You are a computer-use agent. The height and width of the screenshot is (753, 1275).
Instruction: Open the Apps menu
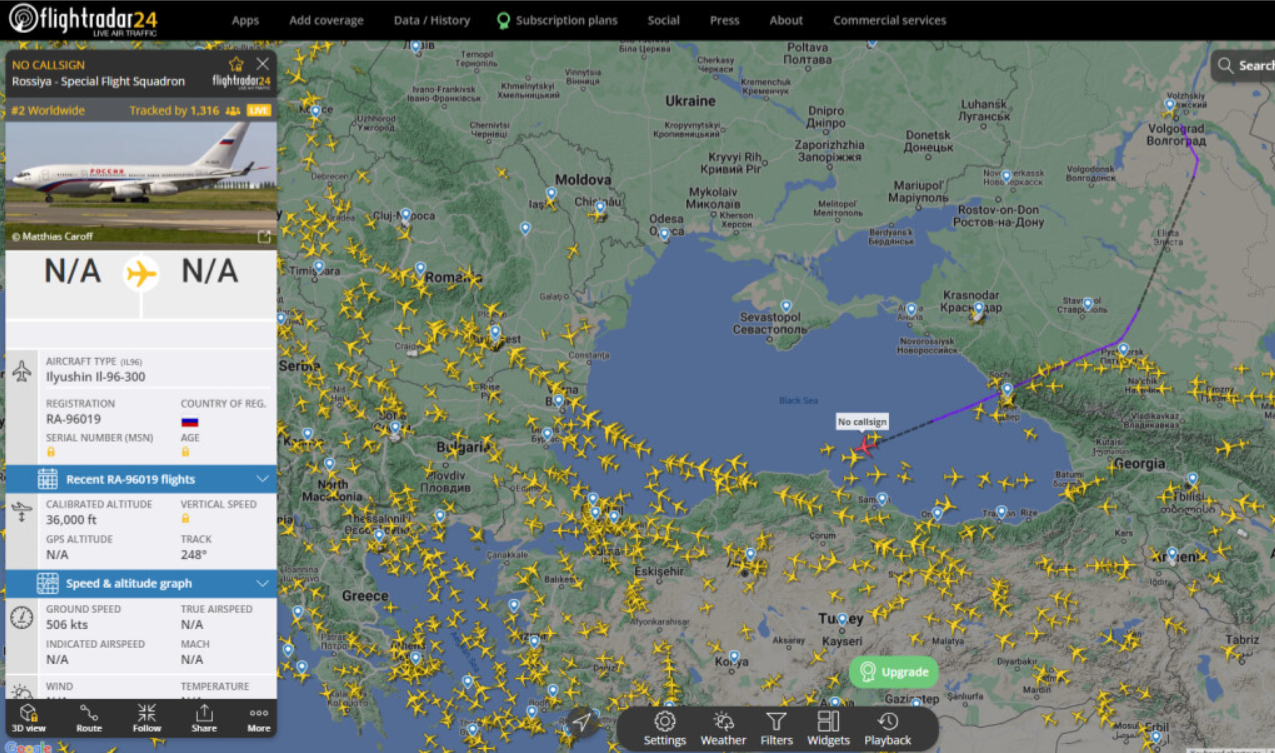click(245, 20)
